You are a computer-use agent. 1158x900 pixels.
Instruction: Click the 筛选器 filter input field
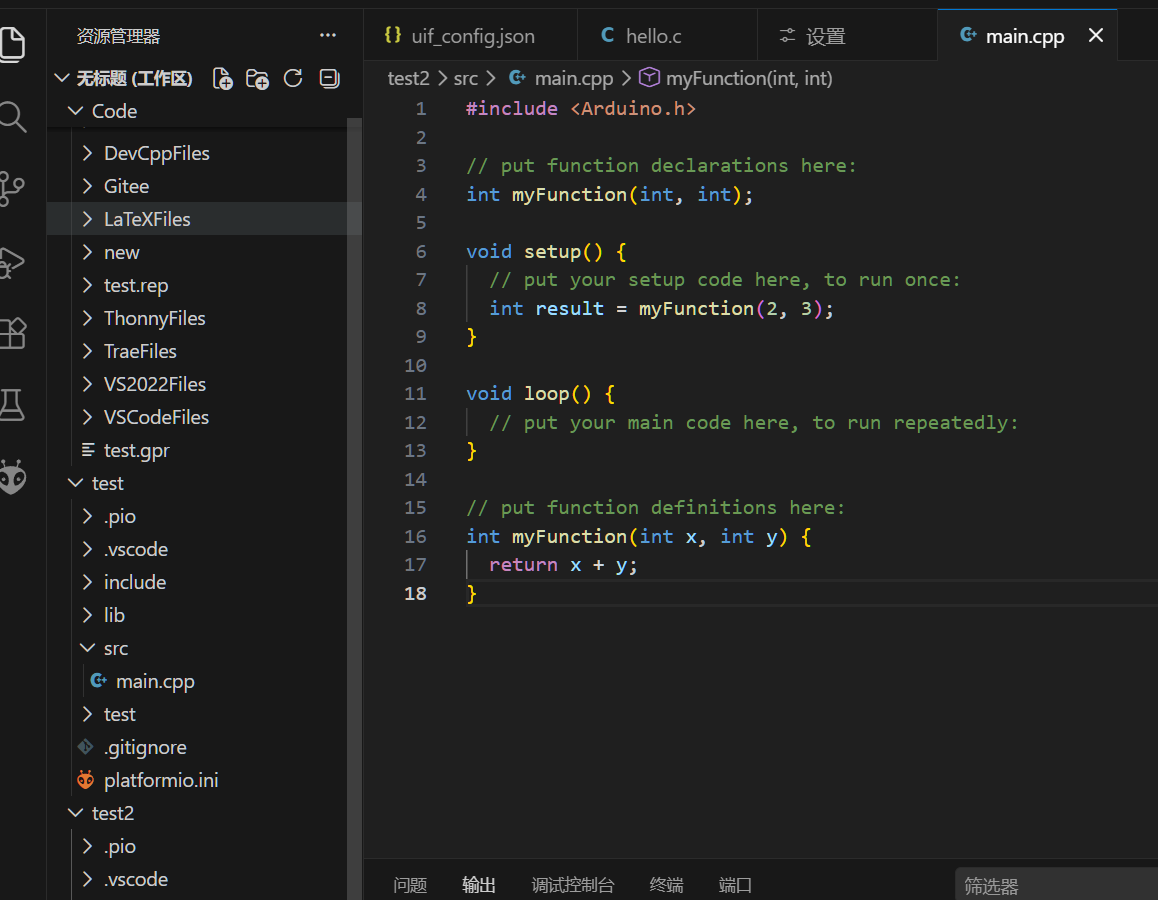1056,885
